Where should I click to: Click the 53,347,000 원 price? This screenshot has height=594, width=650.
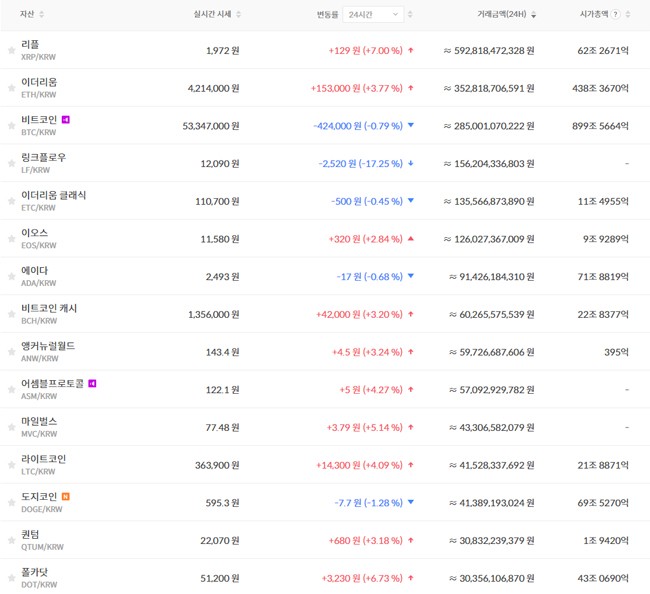coord(211,126)
